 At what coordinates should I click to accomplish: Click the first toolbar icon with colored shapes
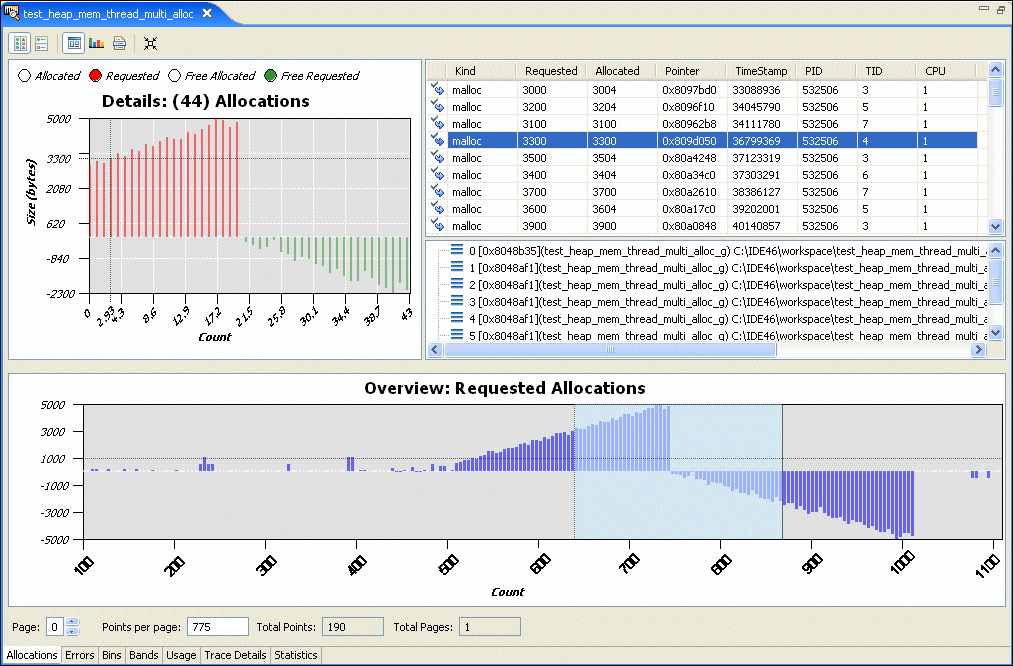(x=20, y=43)
